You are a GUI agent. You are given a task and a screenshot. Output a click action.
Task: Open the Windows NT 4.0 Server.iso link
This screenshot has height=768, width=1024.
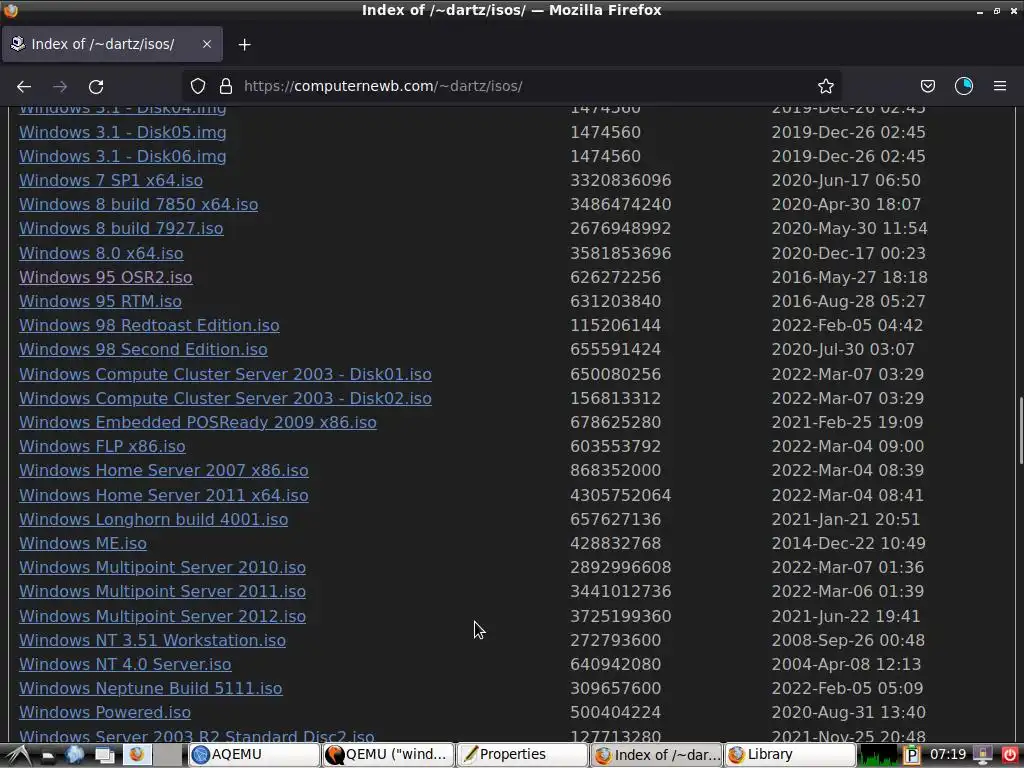click(125, 665)
